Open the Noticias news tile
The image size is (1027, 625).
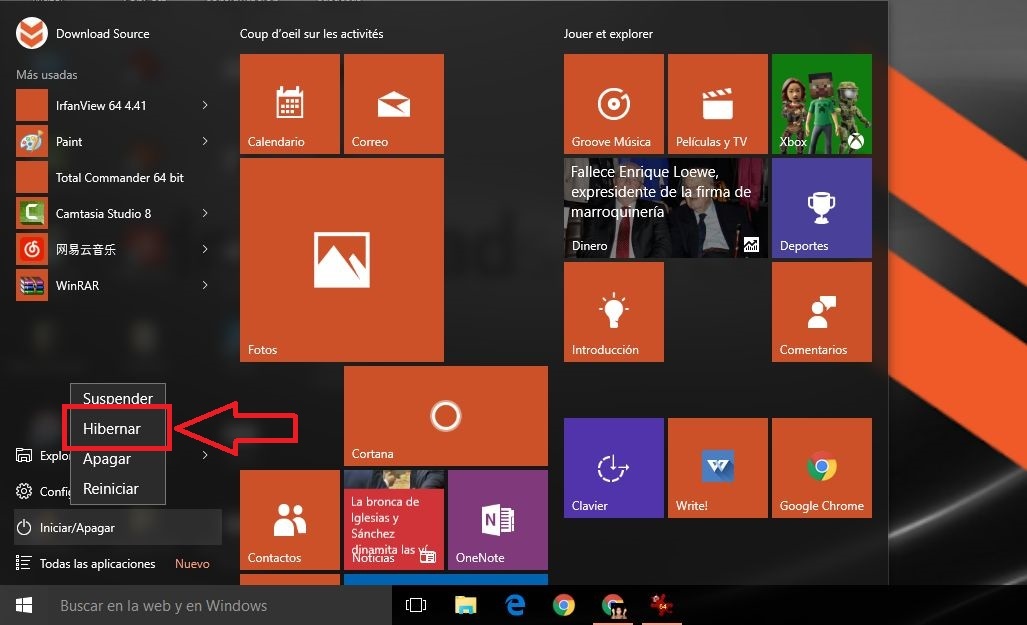[x=394, y=520]
